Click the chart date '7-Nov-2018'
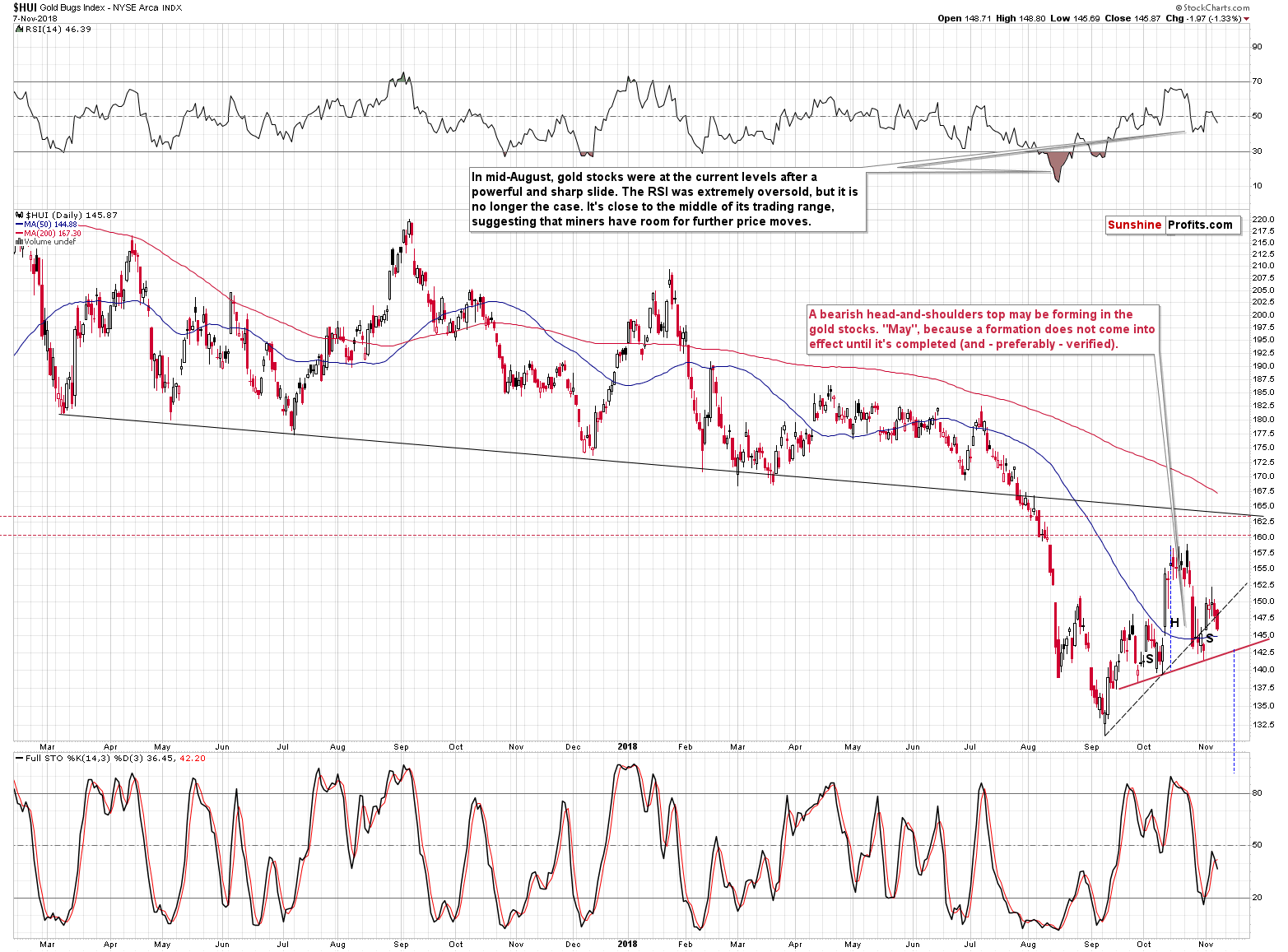 [34, 18]
